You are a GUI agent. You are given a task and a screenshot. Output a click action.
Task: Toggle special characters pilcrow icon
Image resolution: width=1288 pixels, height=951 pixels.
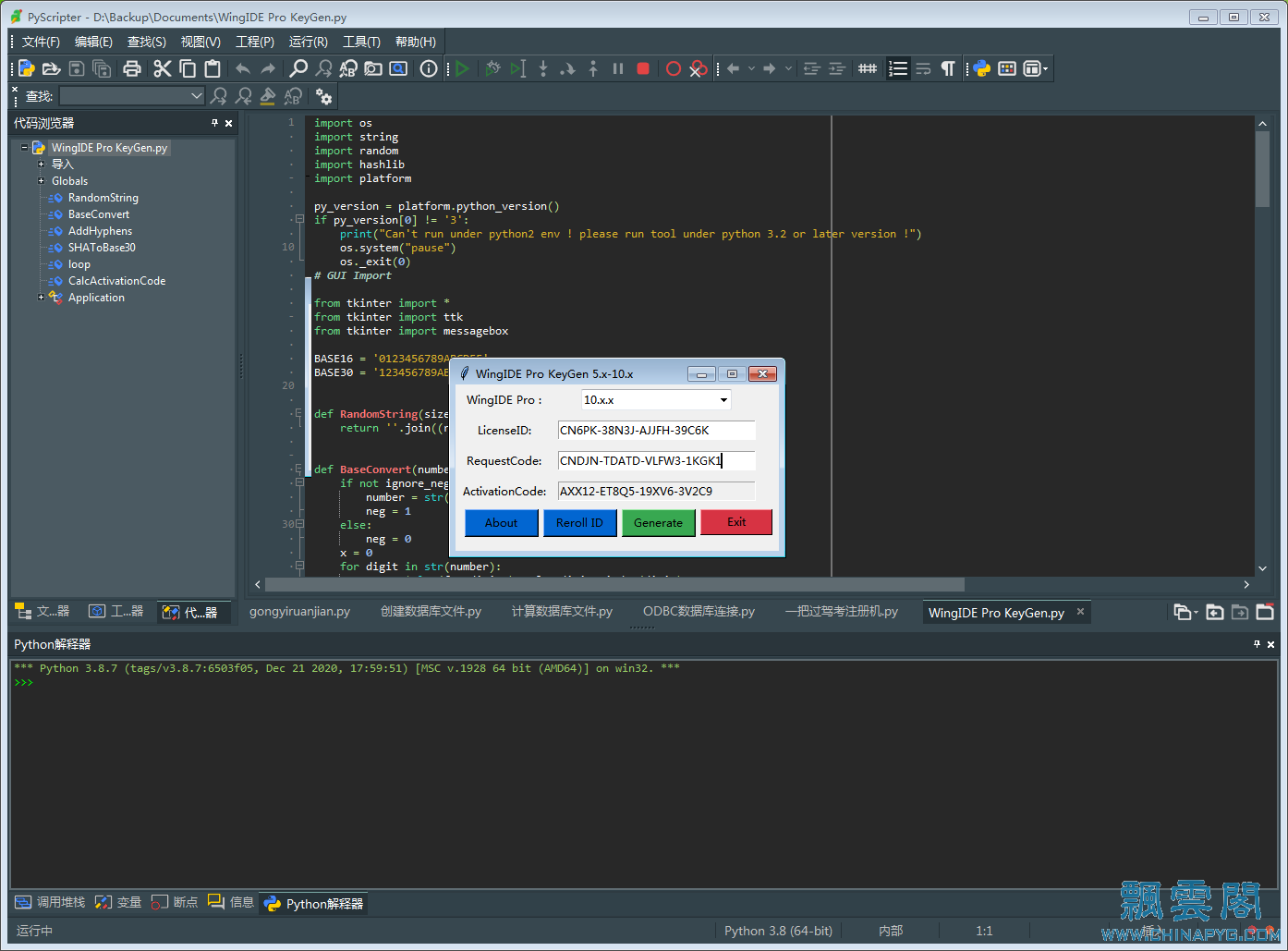click(948, 68)
